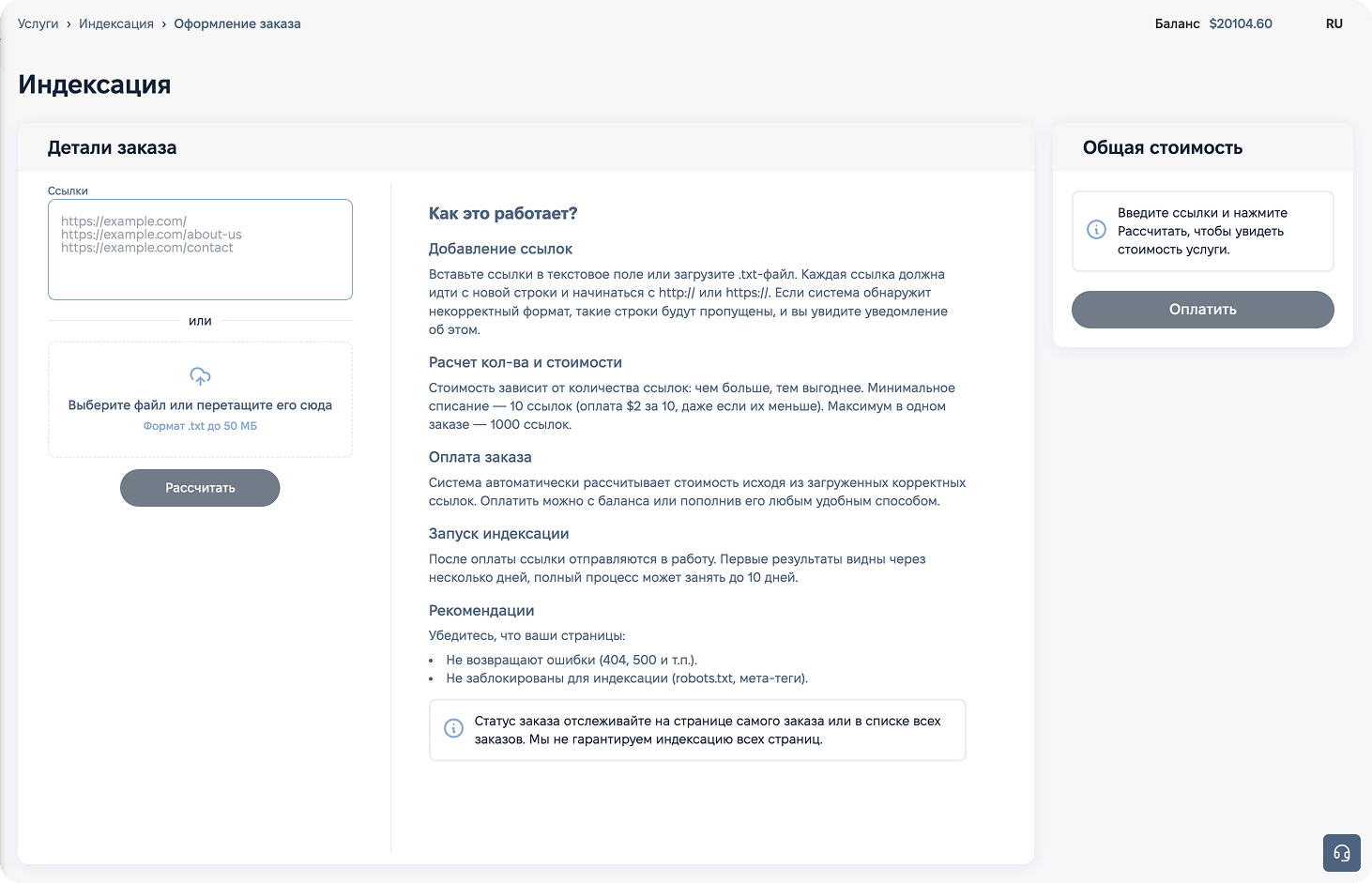1372x883 pixels.
Task: Click the info icon beside order status notice
Action: pyautogui.click(x=453, y=729)
